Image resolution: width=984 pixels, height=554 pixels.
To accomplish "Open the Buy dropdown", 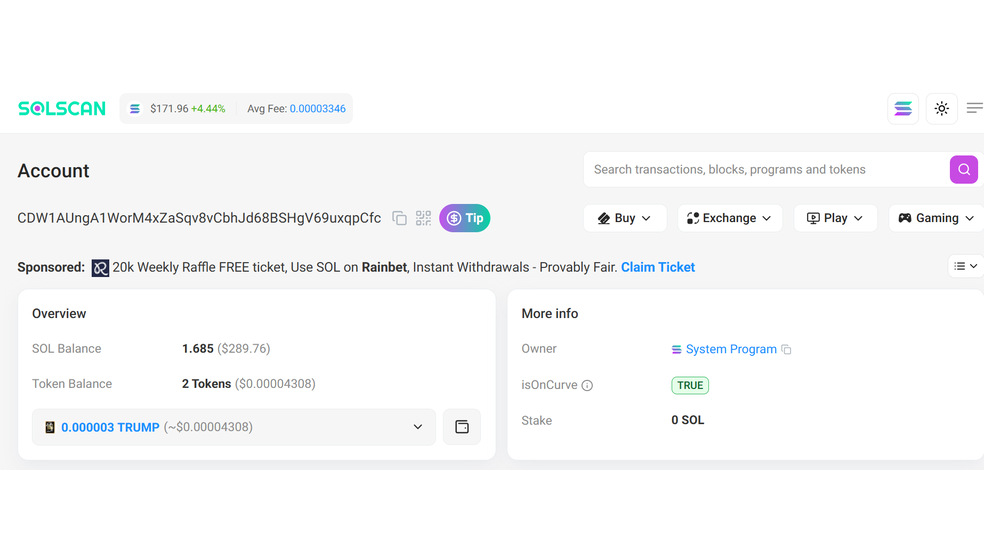I will 624,218.
